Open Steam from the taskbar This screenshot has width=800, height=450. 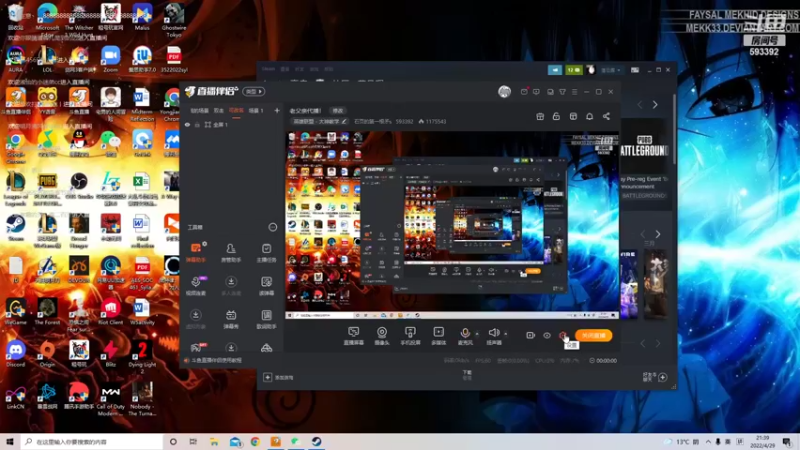[x=316, y=442]
